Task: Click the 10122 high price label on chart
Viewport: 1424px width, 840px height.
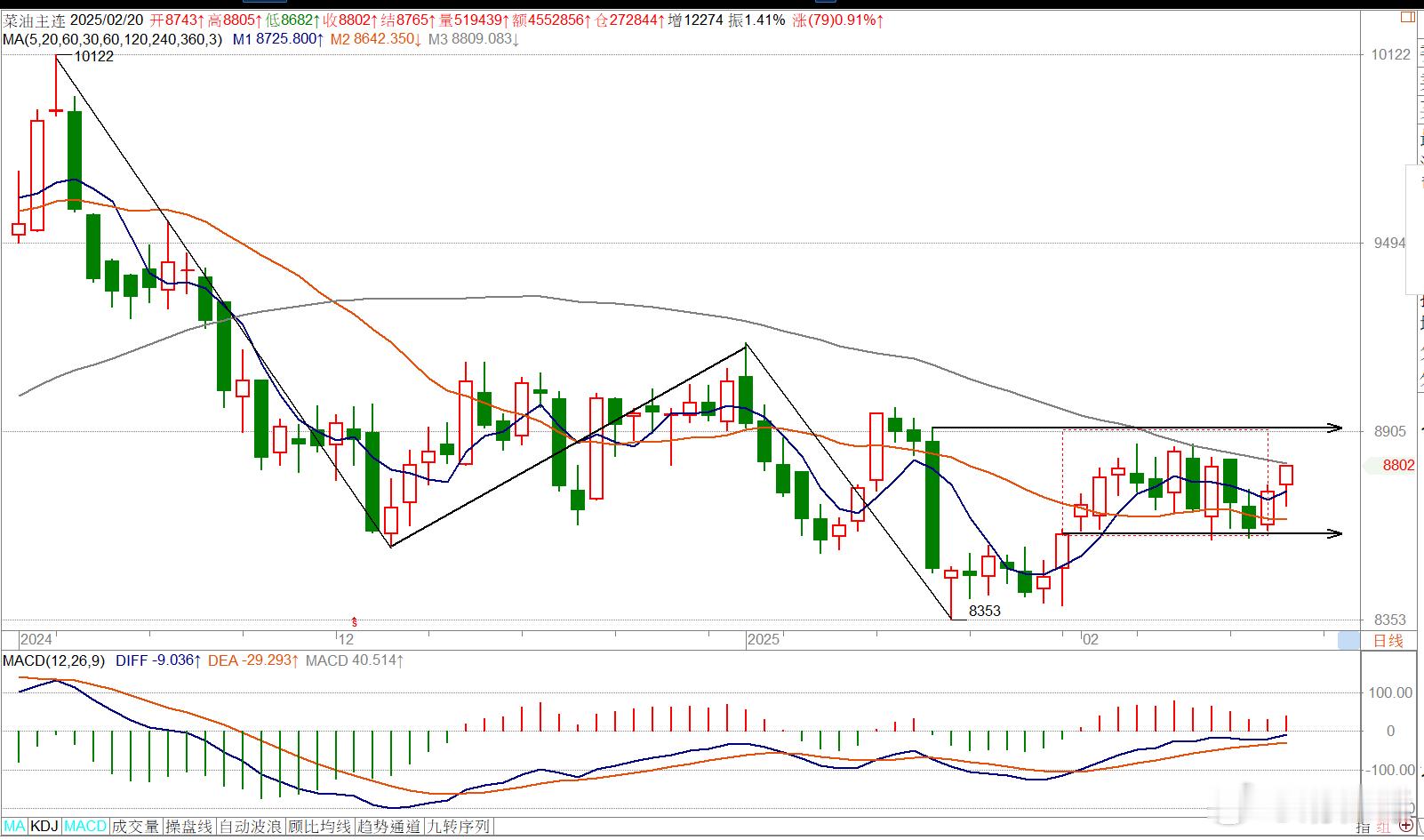Action: (94, 56)
